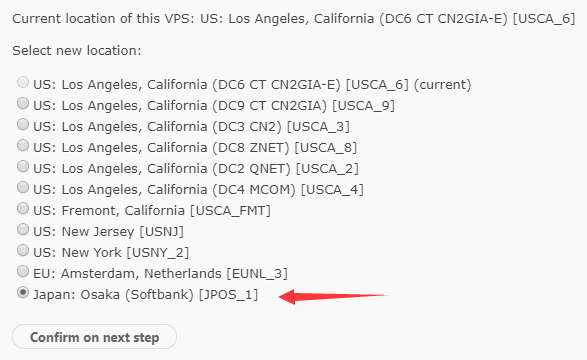
Task: Click the 'EU: Amsterdam, Netherlands [EUNL_3]' label text
Action: click(160, 274)
